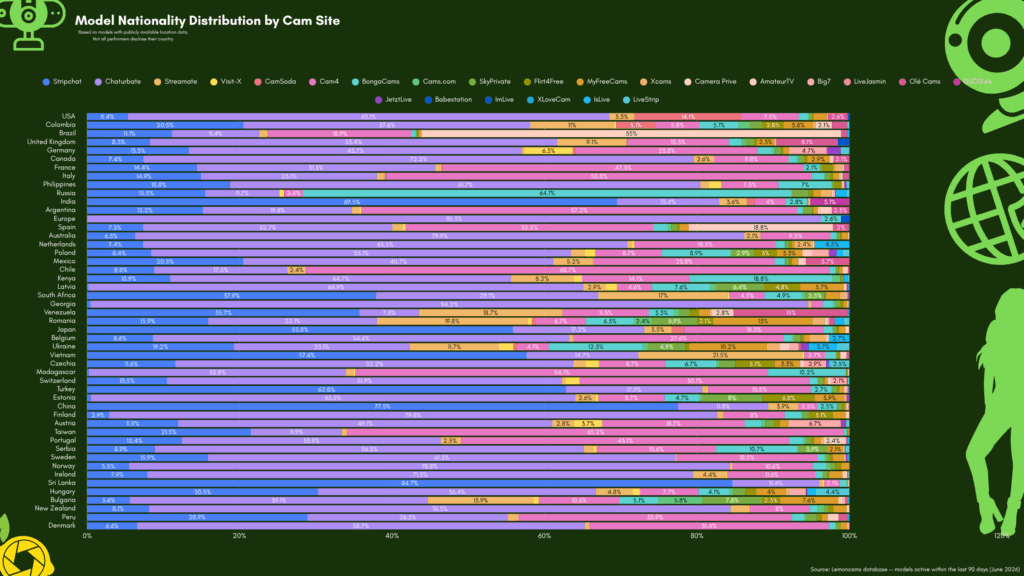Click the 'Argentina' row label
This screenshot has height=576, width=1024.
point(60,210)
